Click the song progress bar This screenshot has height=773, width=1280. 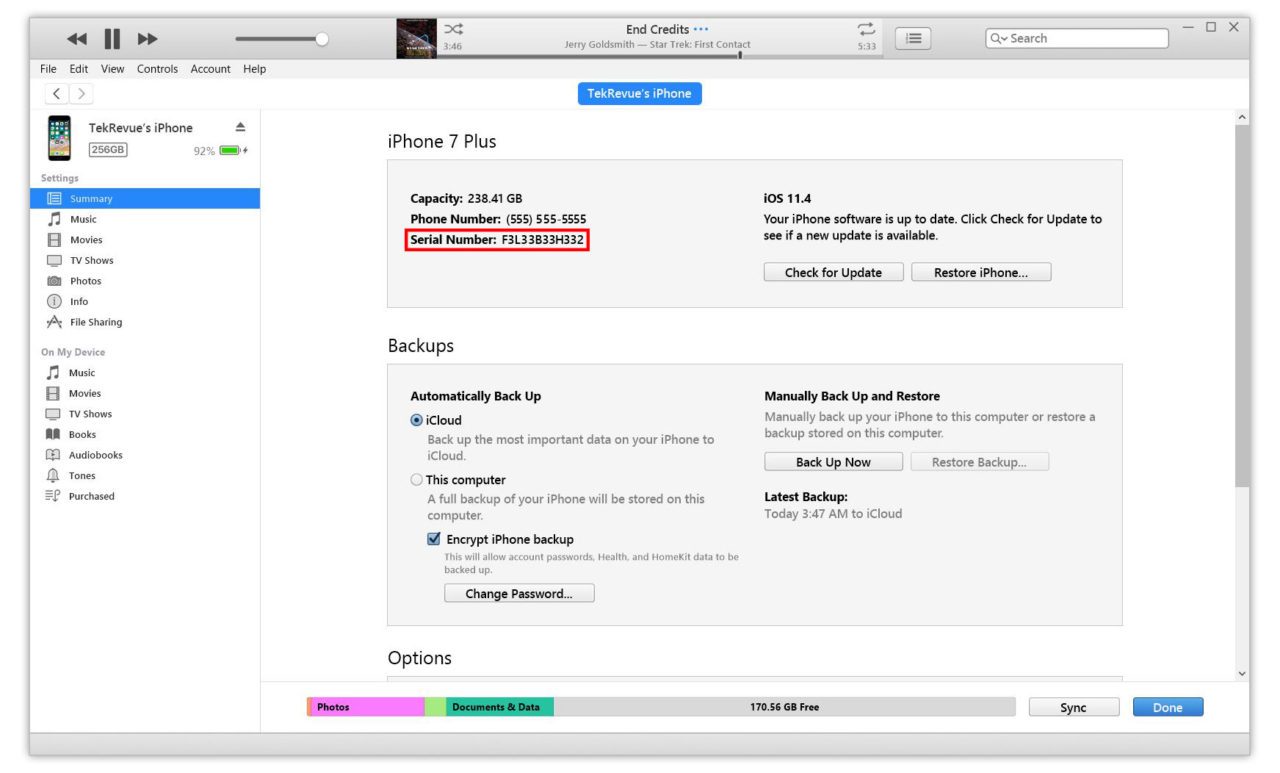[x=658, y=56]
